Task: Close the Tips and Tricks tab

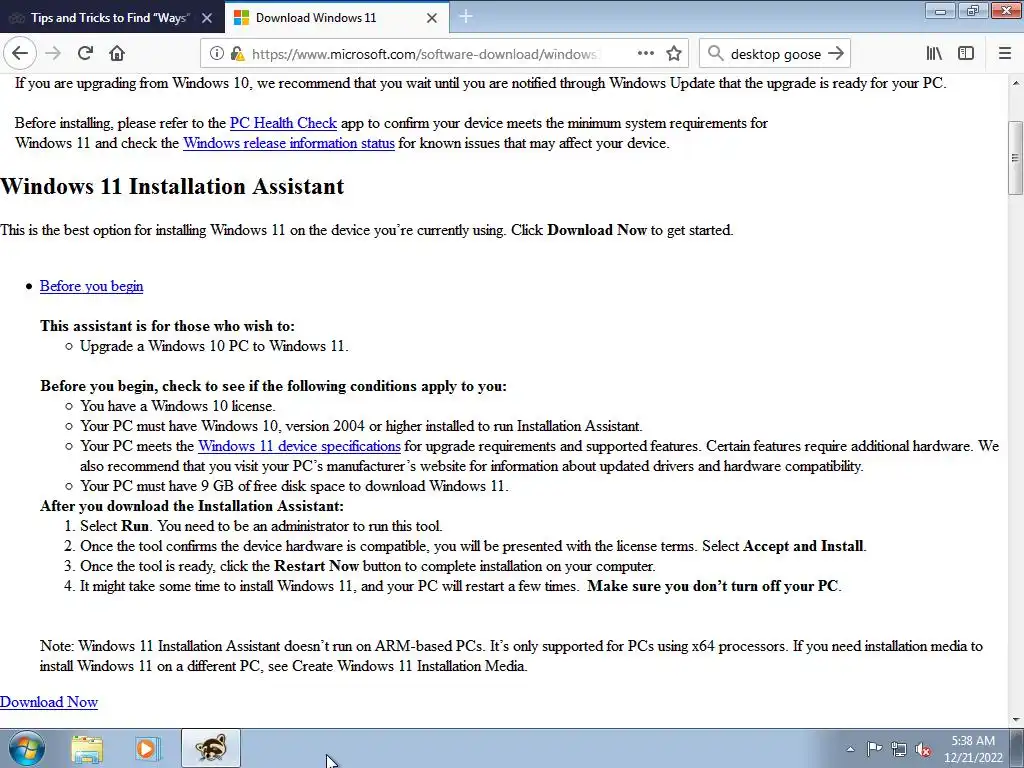Action: click(207, 18)
